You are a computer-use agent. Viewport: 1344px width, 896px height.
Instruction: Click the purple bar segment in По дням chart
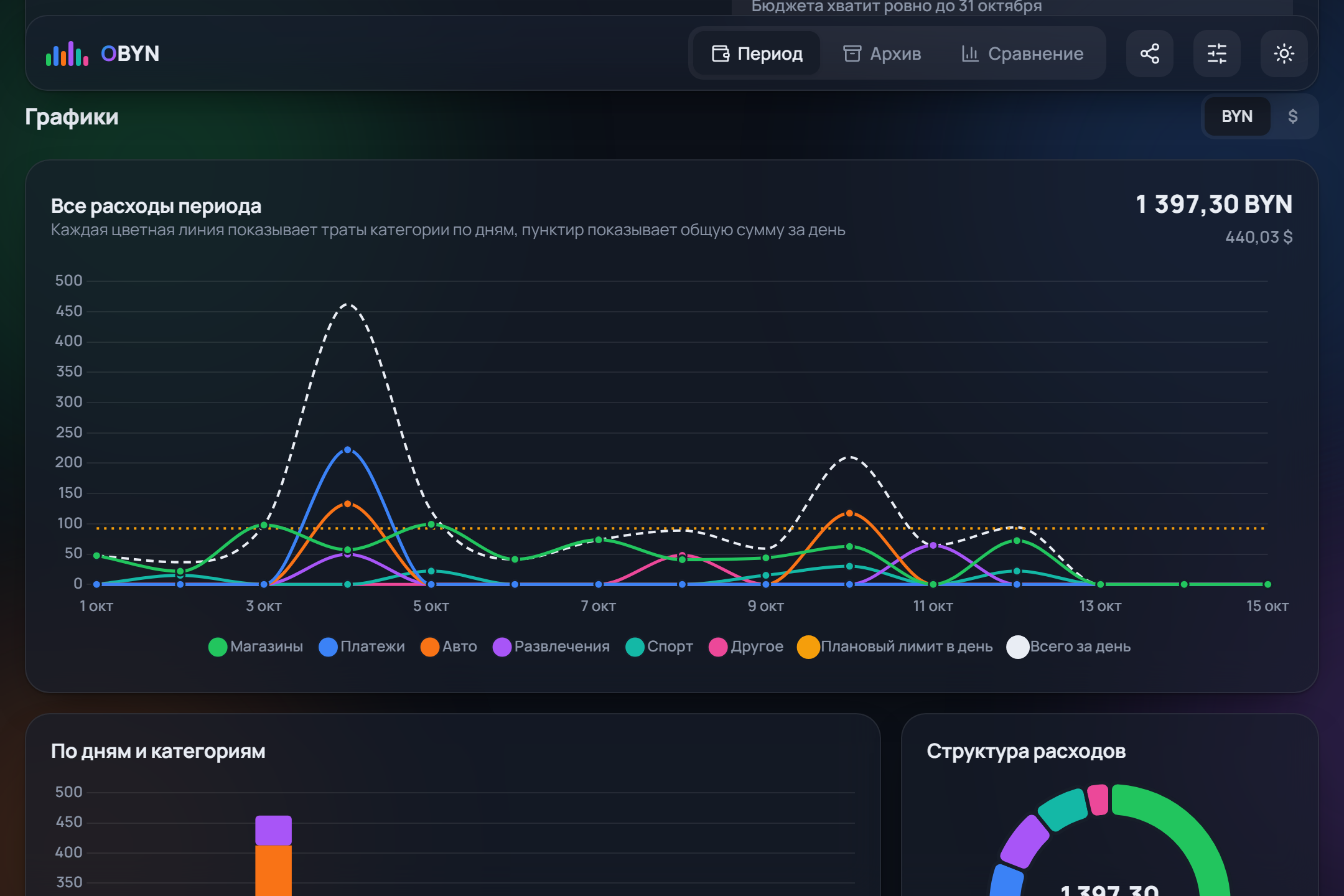click(273, 830)
